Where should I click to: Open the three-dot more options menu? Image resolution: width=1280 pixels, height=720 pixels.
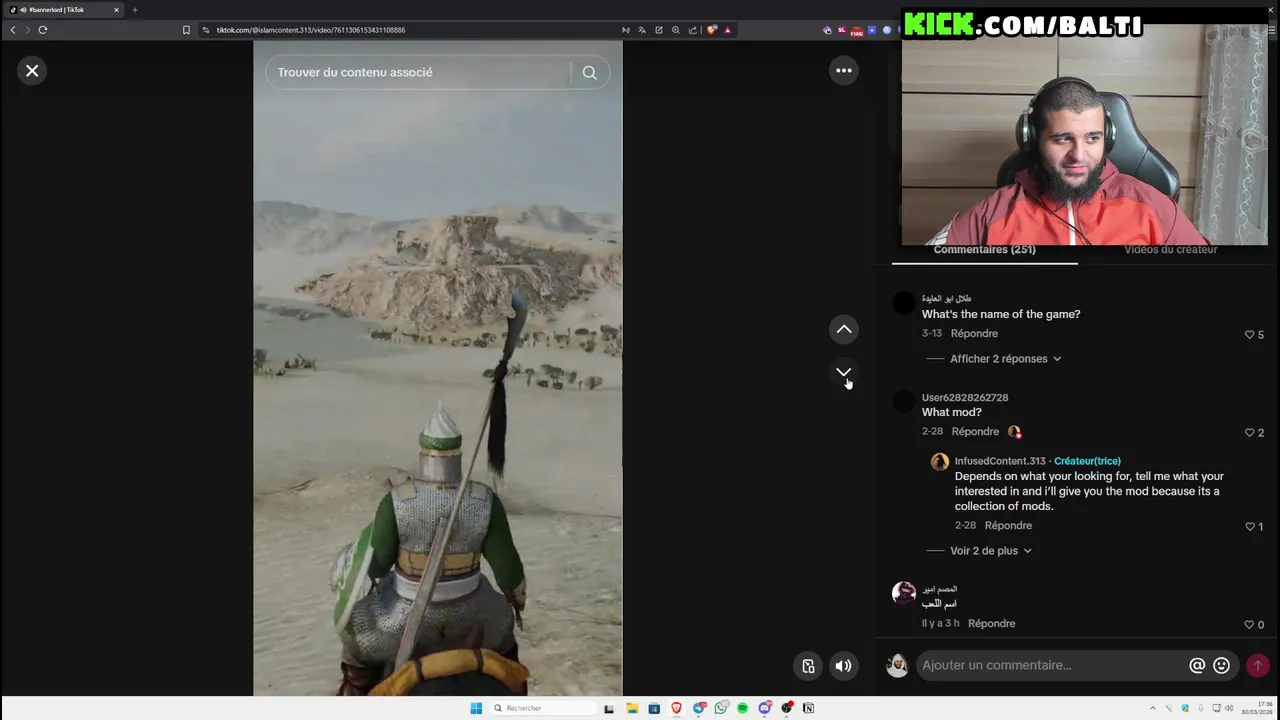point(844,70)
